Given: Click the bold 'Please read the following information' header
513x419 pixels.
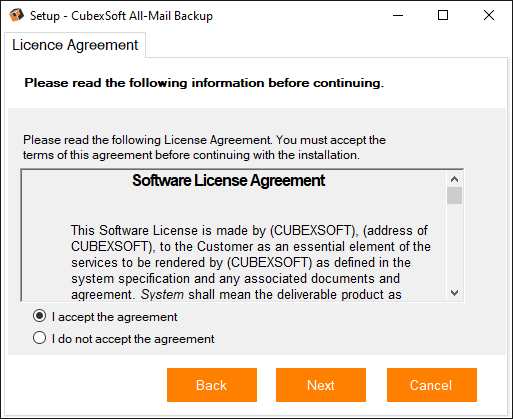Looking at the screenshot, I should pos(204,83).
